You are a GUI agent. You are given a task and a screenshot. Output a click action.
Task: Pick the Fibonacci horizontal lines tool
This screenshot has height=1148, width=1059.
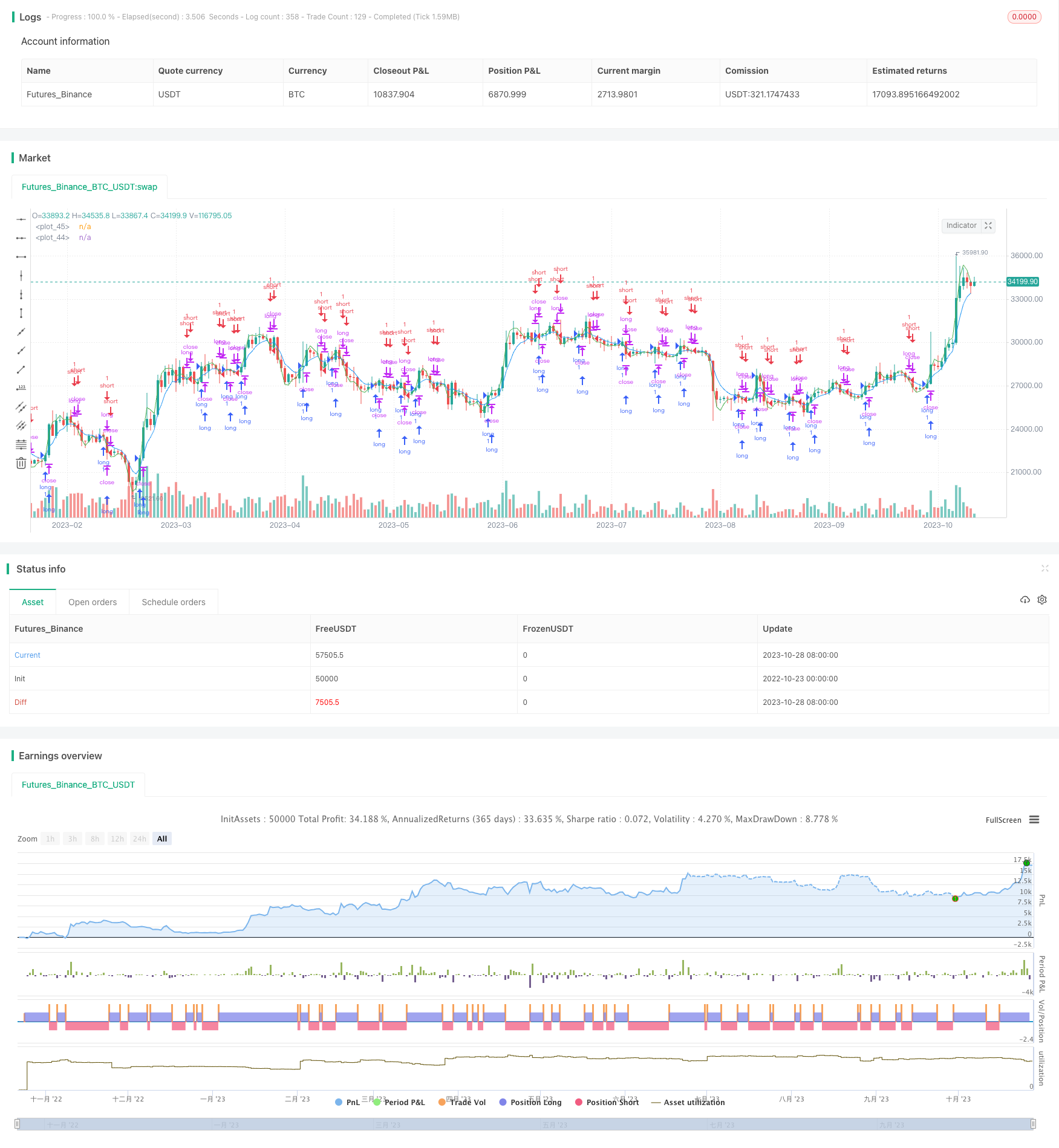click(x=21, y=444)
